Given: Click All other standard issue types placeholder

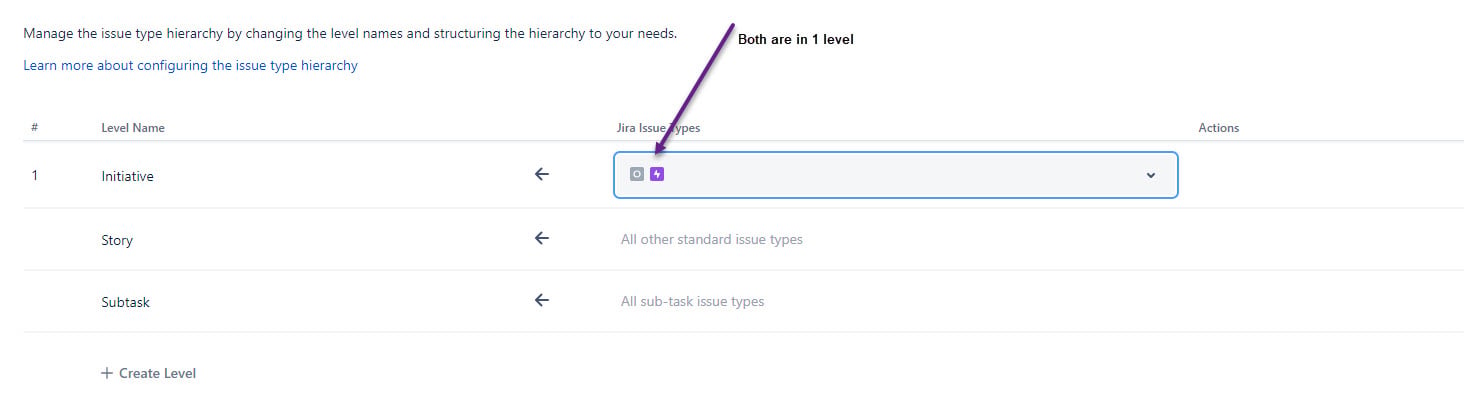Looking at the screenshot, I should point(712,239).
